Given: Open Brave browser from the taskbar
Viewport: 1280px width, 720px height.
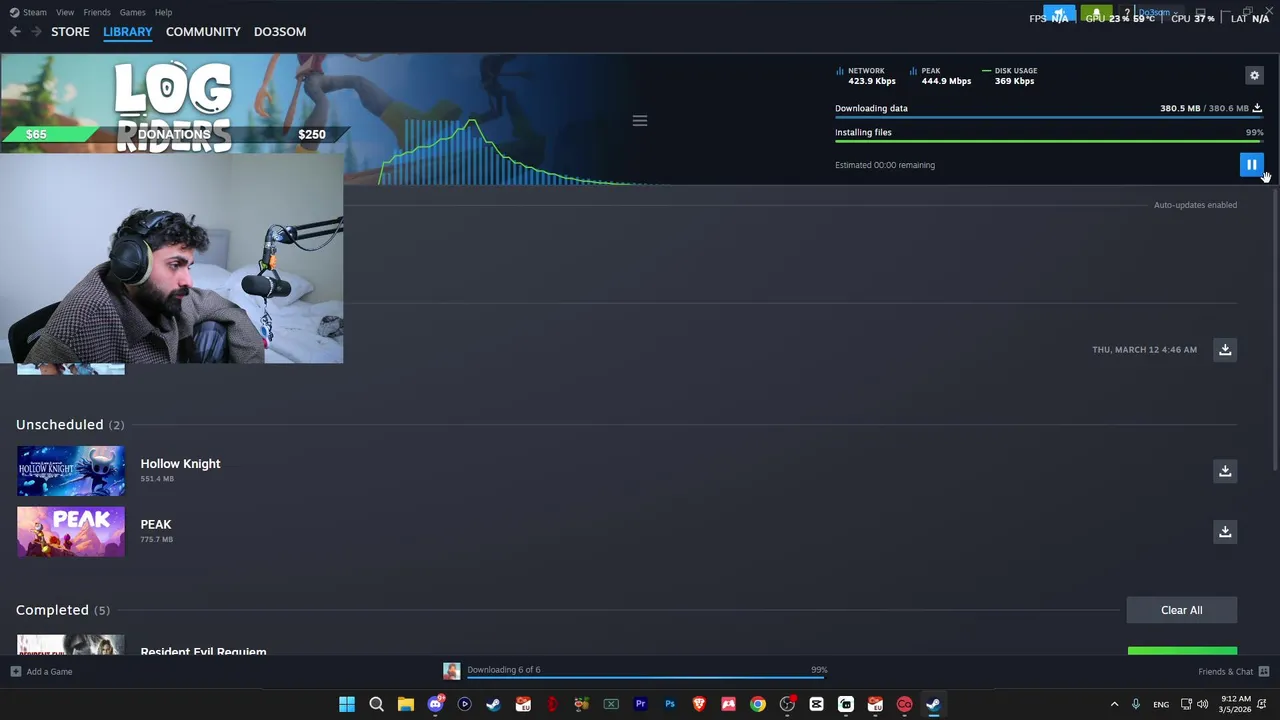Looking at the screenshot, I should pyautogui.click(x=699, y=704).
